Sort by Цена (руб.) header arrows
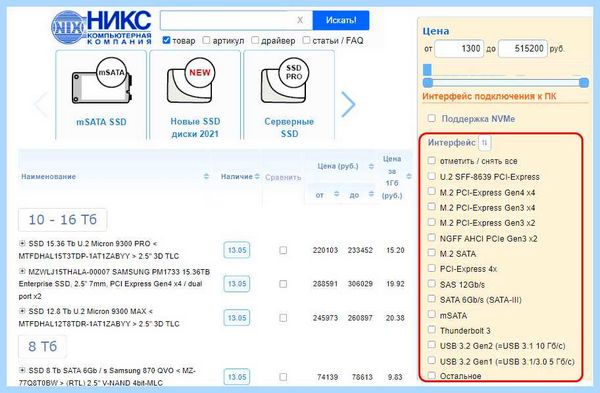Screen dimensions: 600x393 pos(371,166)
